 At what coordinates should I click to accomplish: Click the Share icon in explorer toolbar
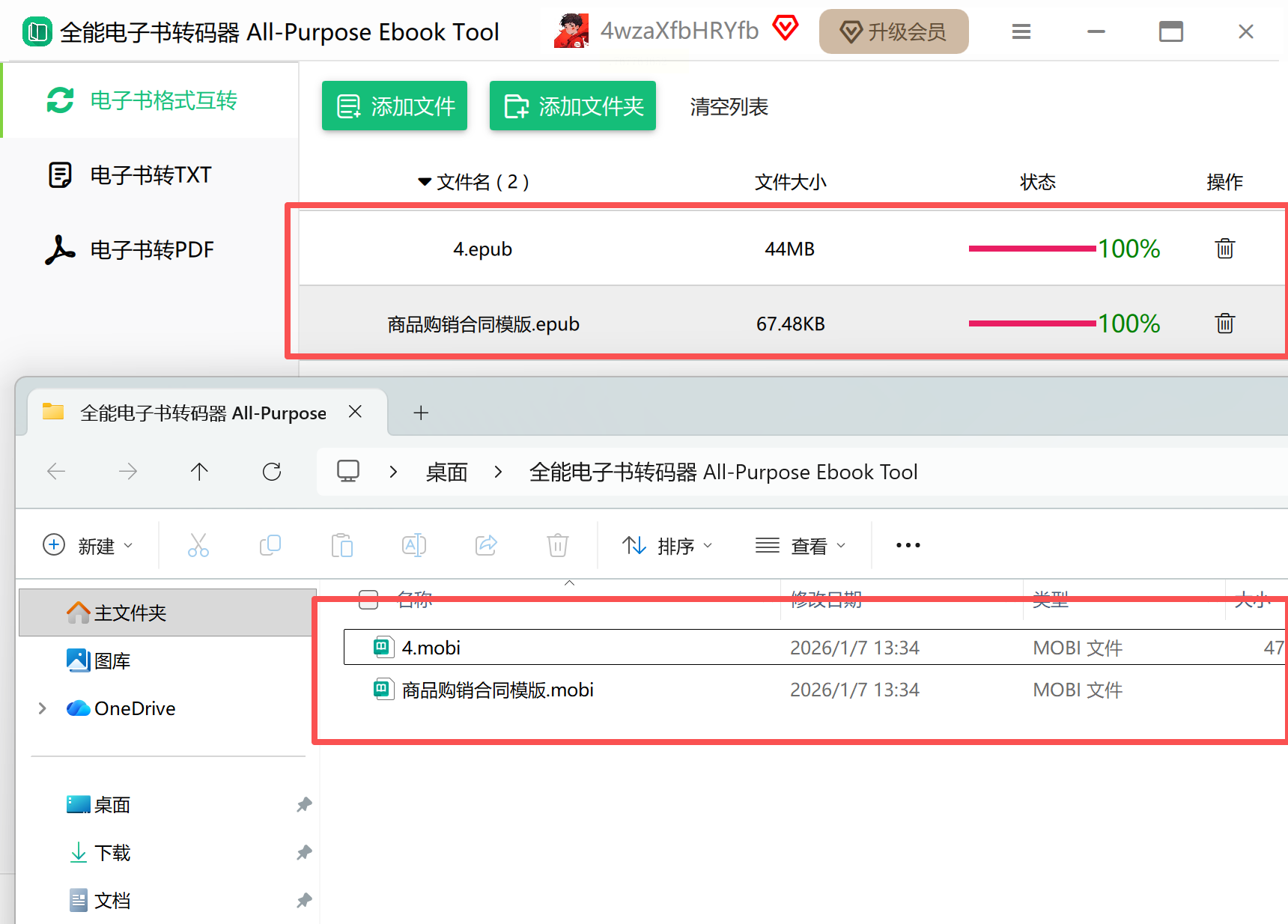point(486,545)
